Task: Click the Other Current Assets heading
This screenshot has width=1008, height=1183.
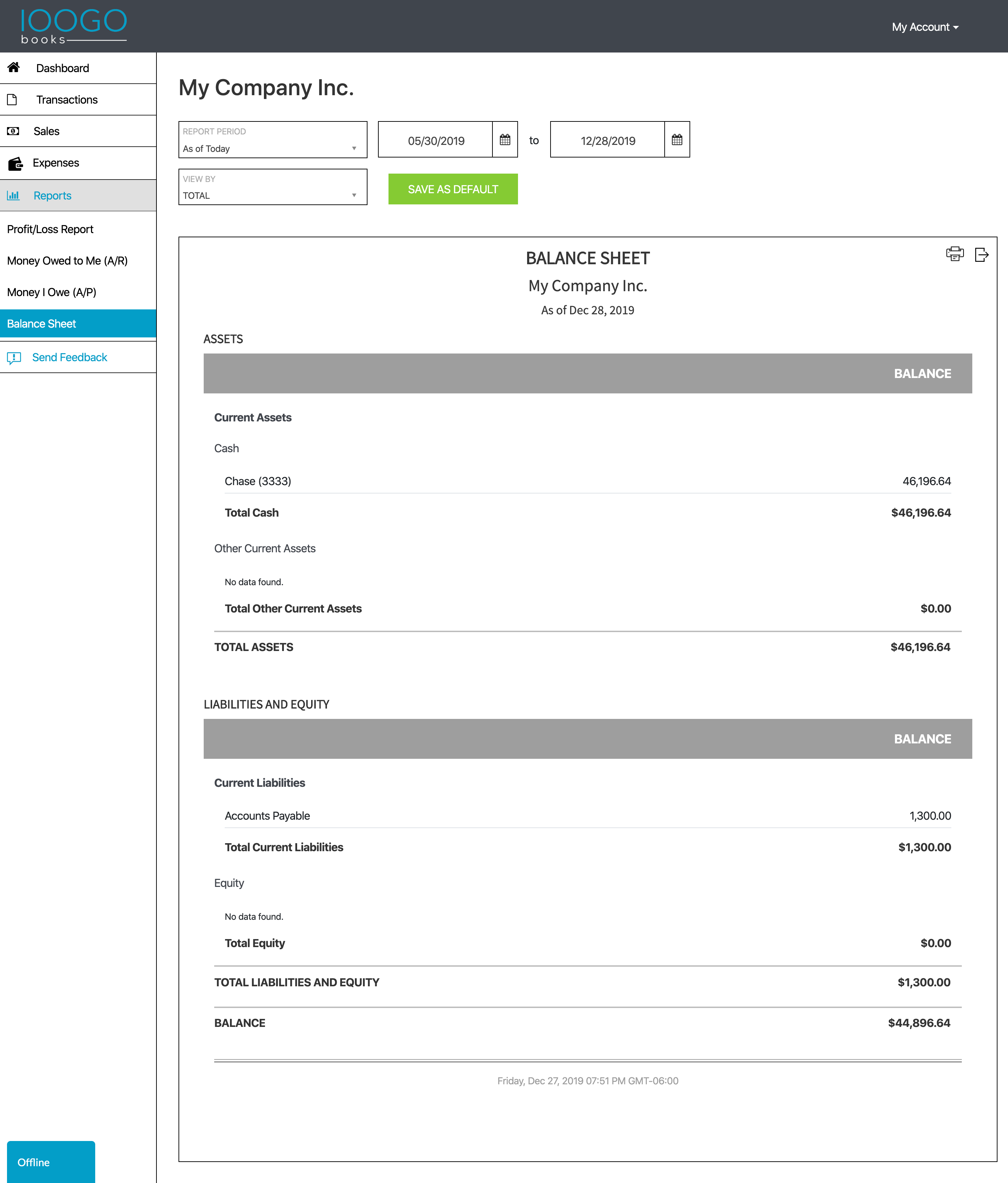Action: (x=264, y=548)
